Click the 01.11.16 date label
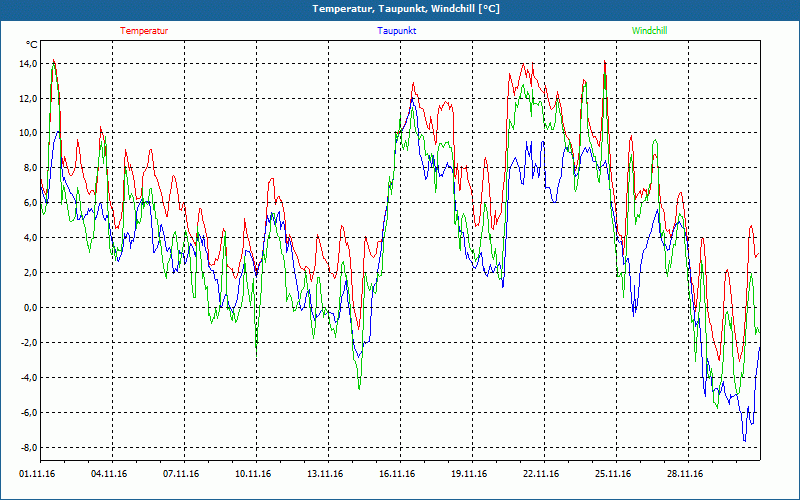Viewport: 800px width, 500px height. (x=37, y=474)
